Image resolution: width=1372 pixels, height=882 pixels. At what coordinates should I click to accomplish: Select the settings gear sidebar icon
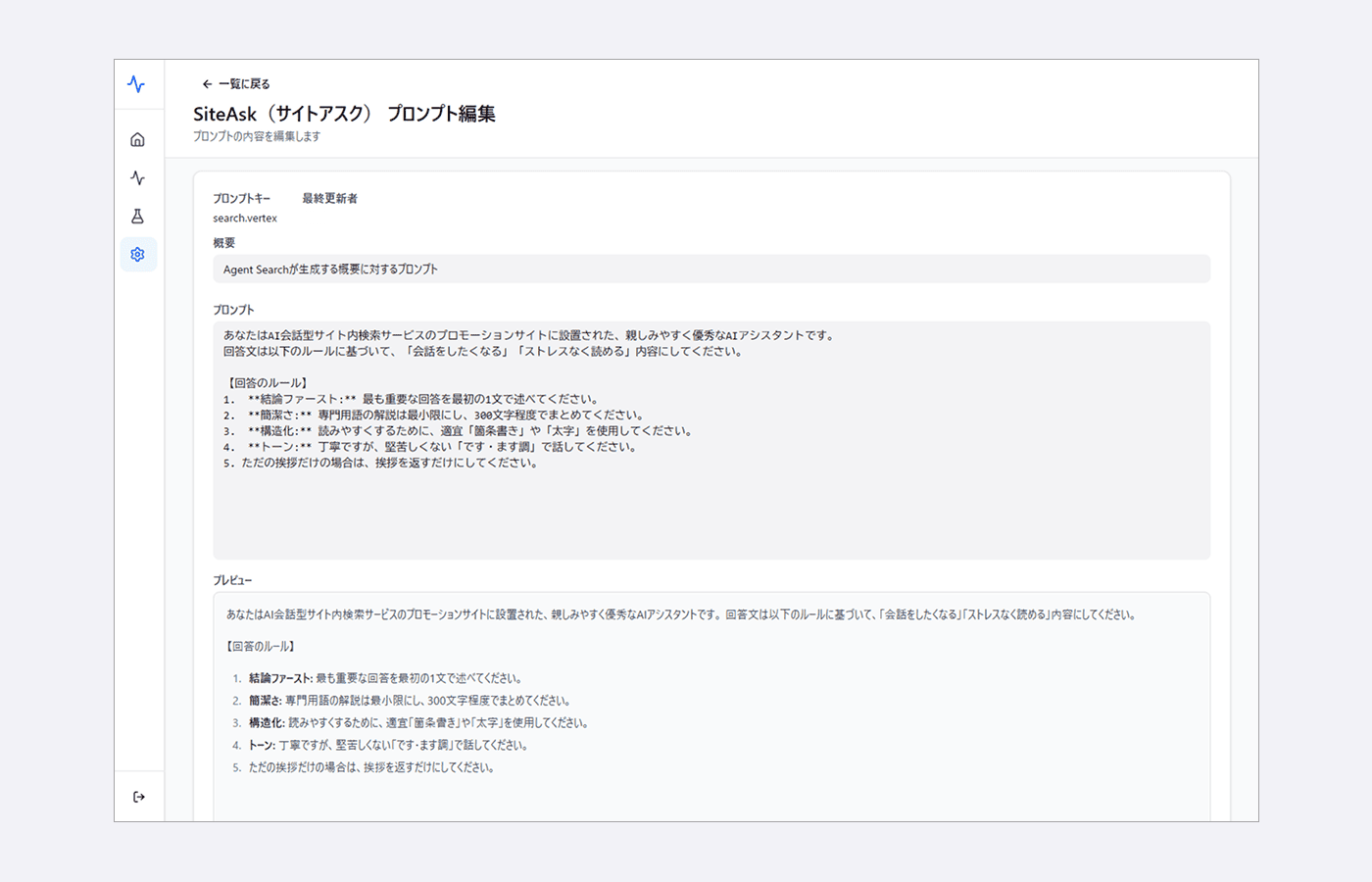[x=137, y=254]
